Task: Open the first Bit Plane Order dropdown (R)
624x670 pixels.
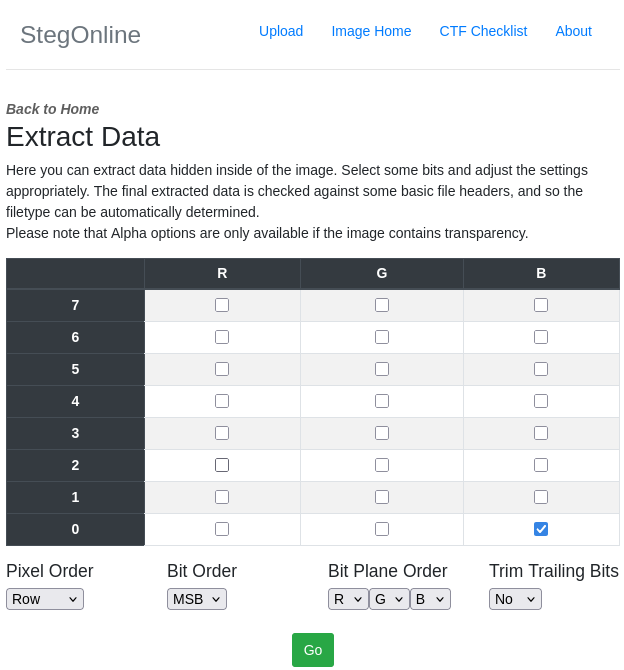Action: click(348, 599)
